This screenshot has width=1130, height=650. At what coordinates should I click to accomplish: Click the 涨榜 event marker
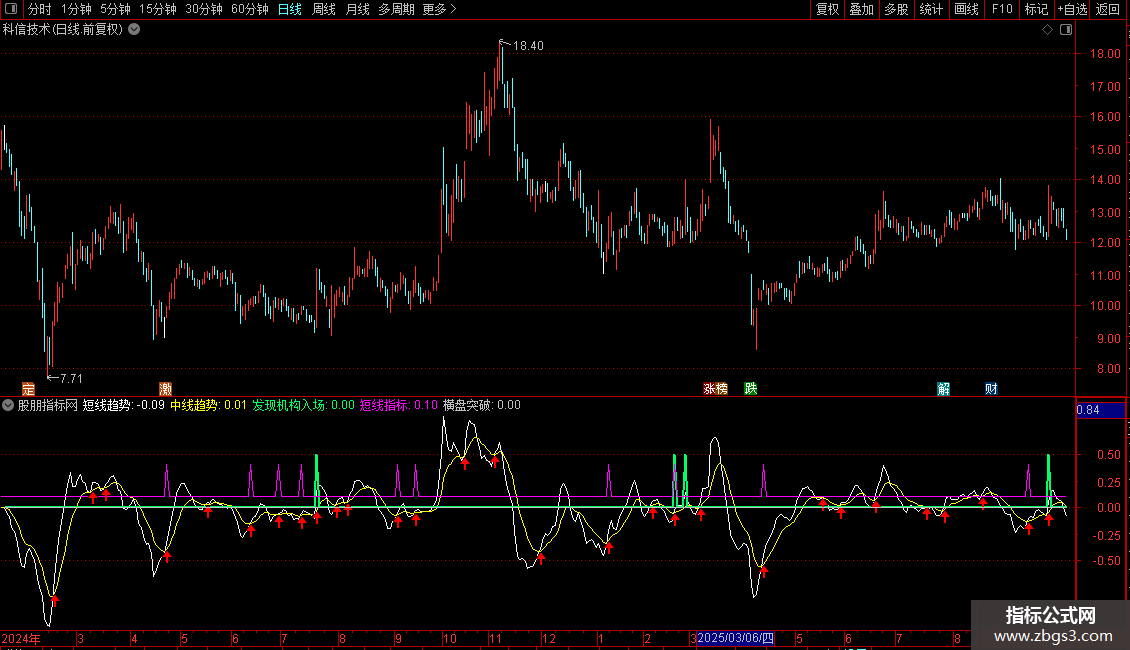[716, 389]
